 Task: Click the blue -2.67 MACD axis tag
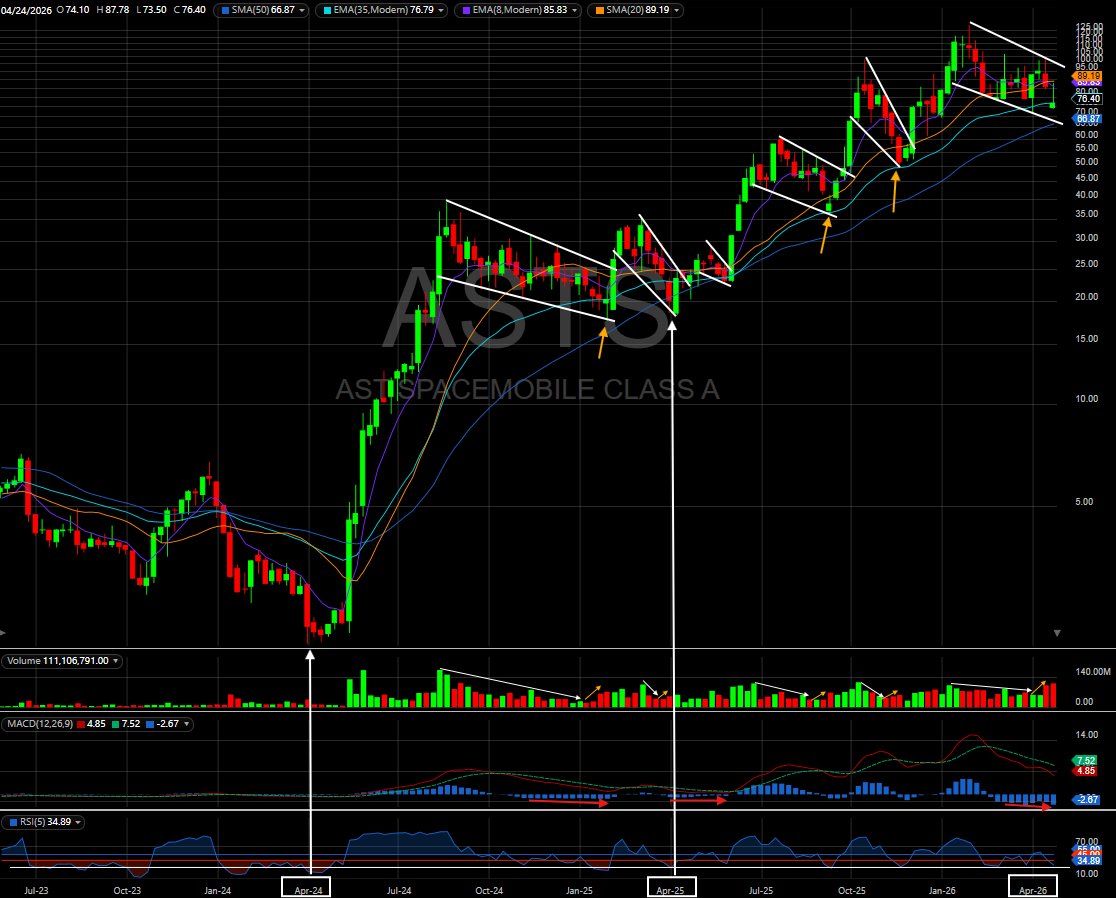coord(1087,800)
